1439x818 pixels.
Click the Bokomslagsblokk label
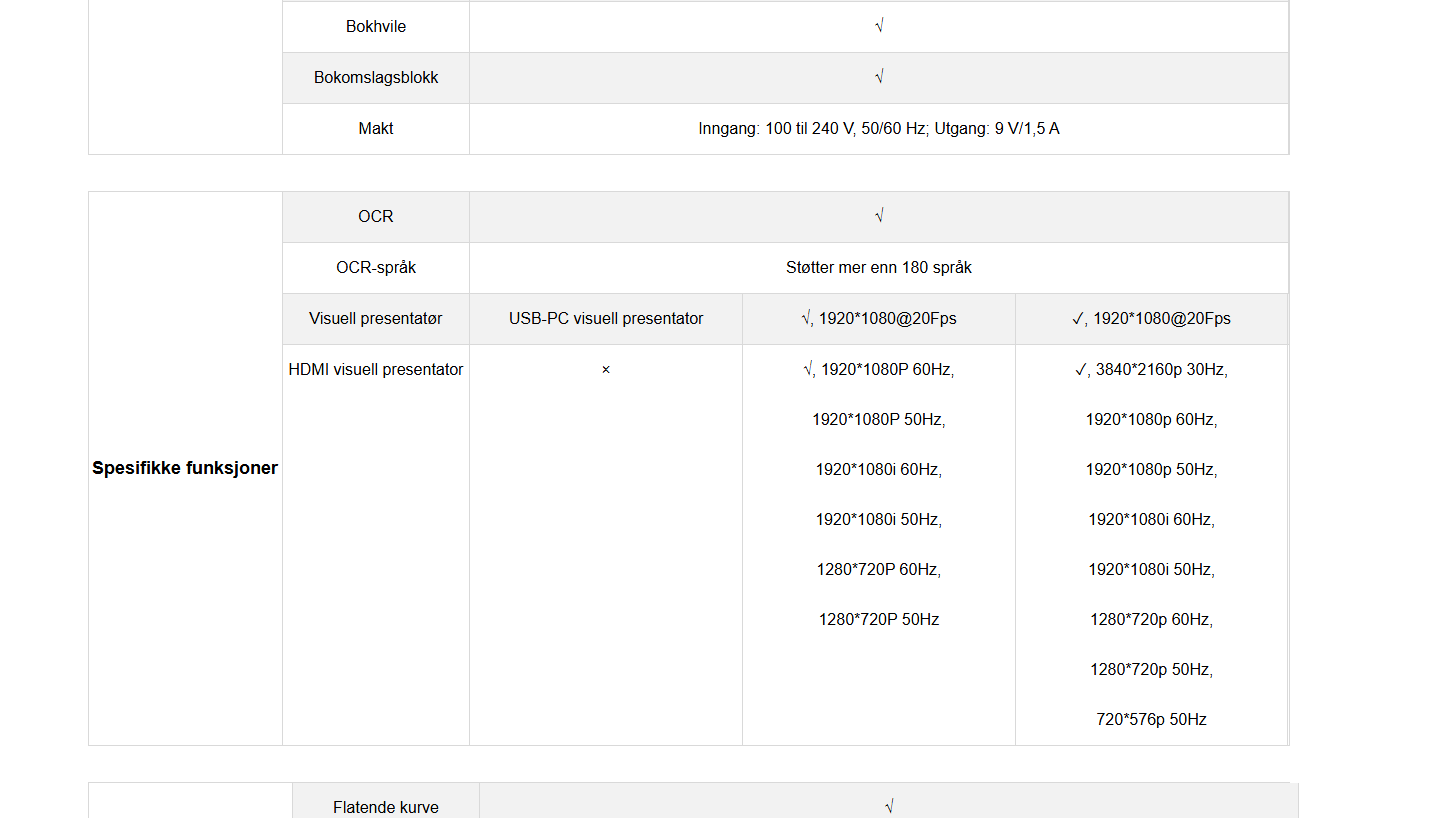click(376, 78)
